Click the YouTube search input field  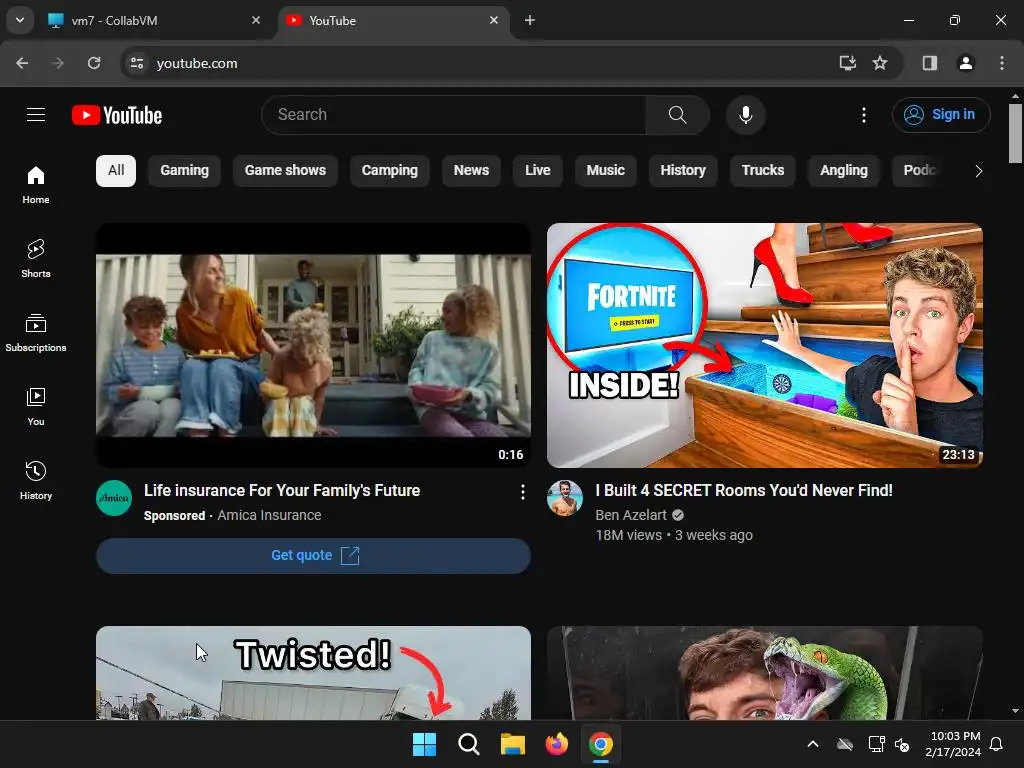pyautogui.click(x=455, y=115)
